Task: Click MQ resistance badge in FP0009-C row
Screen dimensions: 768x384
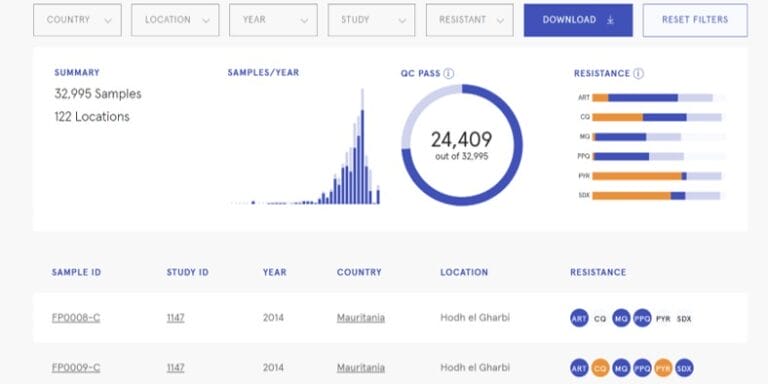Action: pyautogui.click(x=621, y=368)
